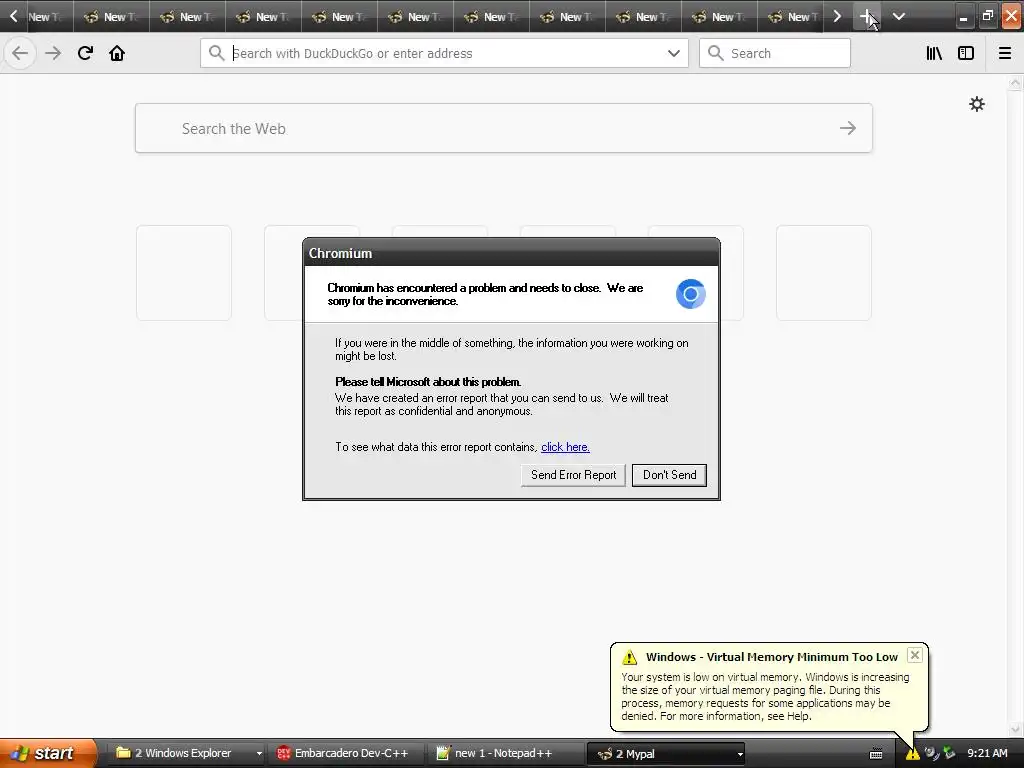Focus the toolbar Search field
Screen dimensions: 1024x768
point(775,53)
